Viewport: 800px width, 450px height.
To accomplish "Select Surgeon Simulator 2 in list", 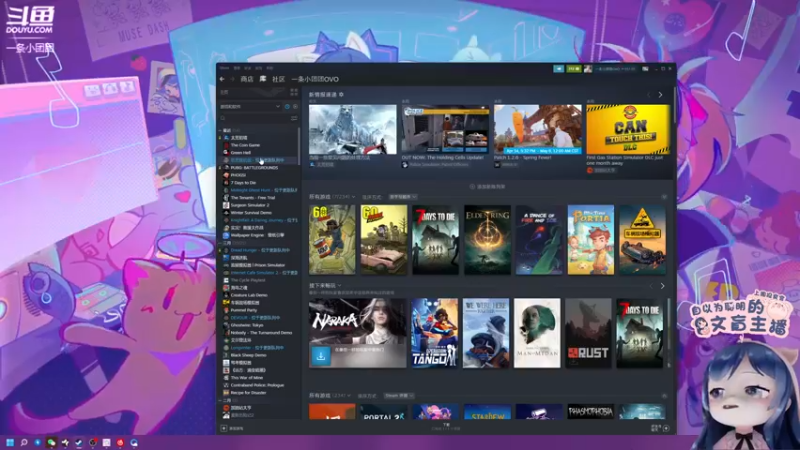I will (x=250, y=205).
